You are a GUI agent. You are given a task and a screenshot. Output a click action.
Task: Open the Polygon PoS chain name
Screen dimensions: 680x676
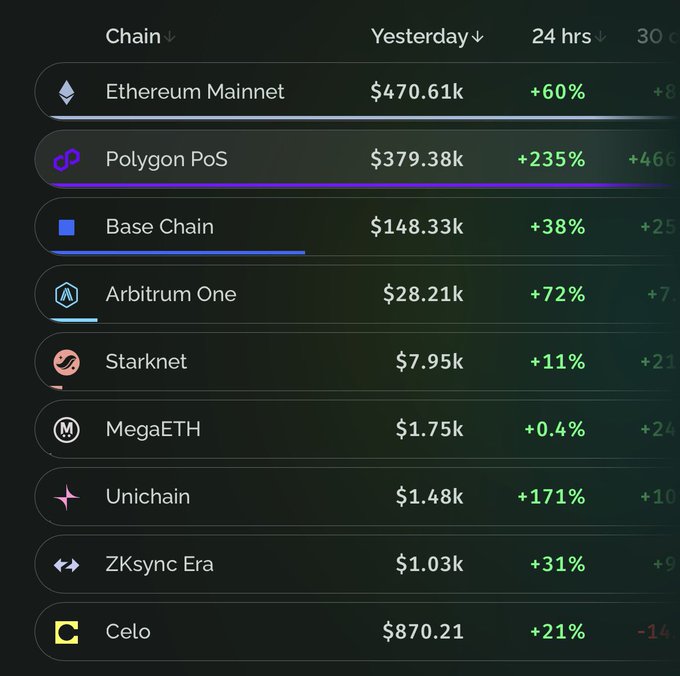tap(166, 159)
